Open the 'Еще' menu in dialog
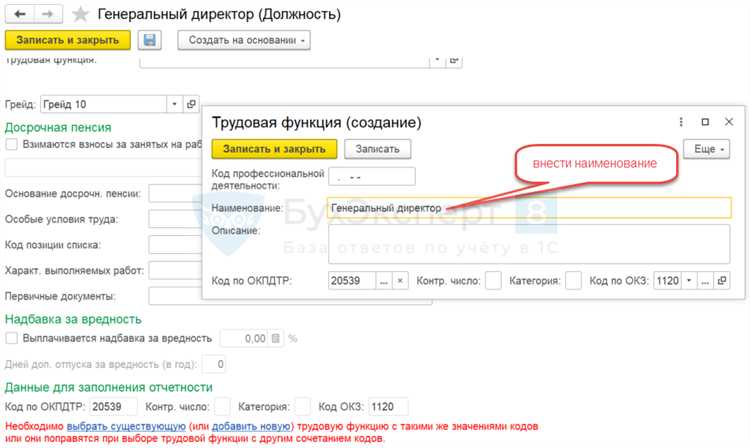750x448 pixels. (707, 148)
